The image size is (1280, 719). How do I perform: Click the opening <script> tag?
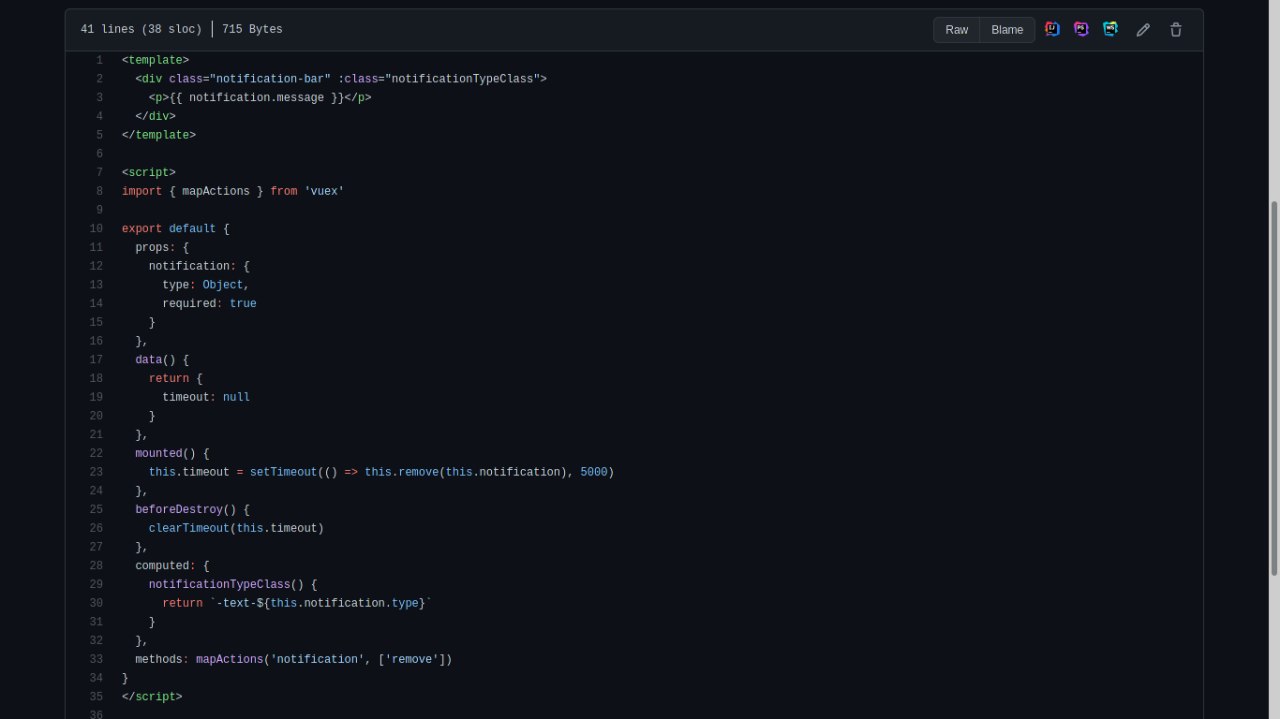tap(148, 173)
